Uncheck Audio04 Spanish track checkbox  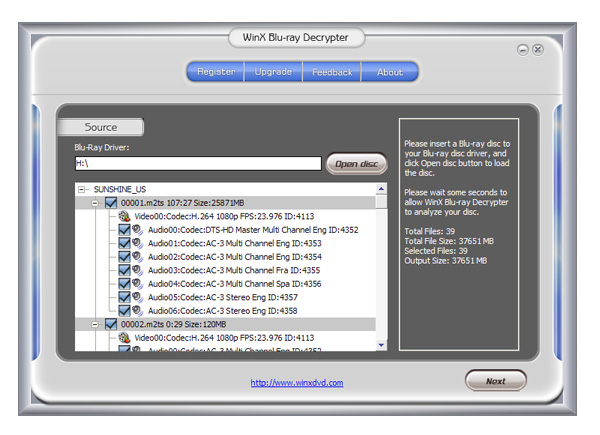(x=124, y=284)
